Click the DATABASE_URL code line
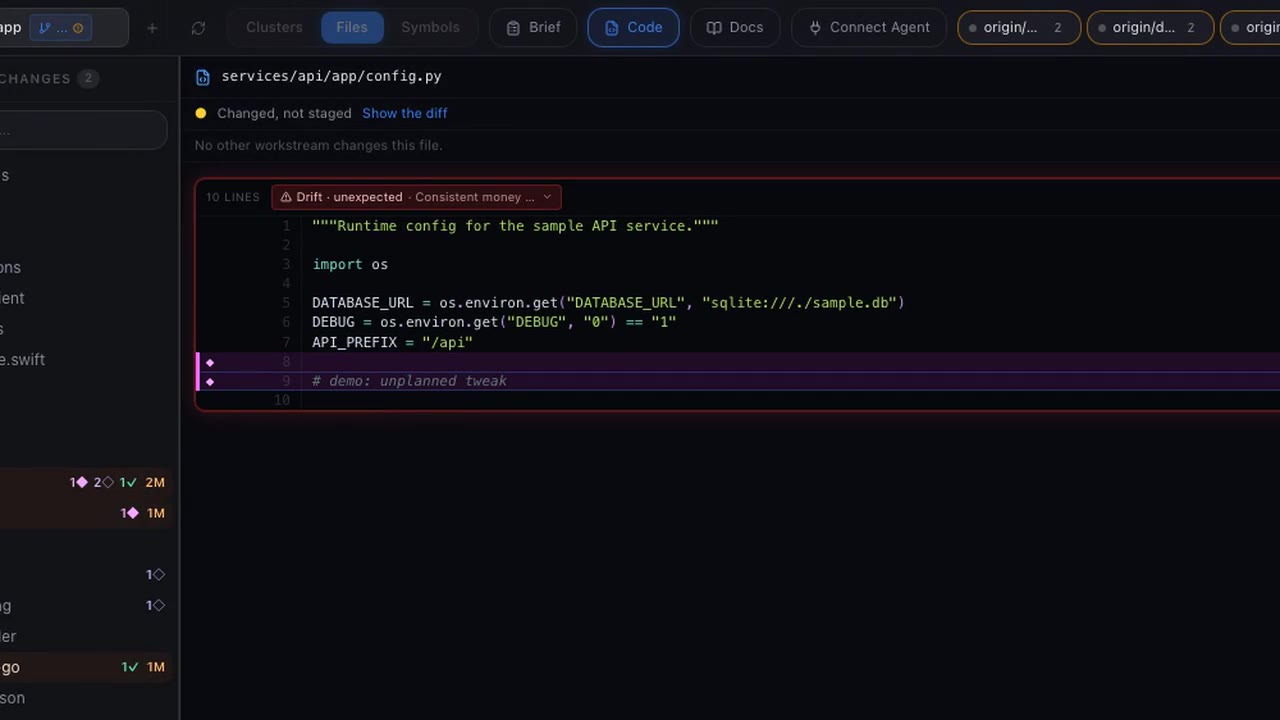This screenshot has height=720, width=1280. click(608, 303)
